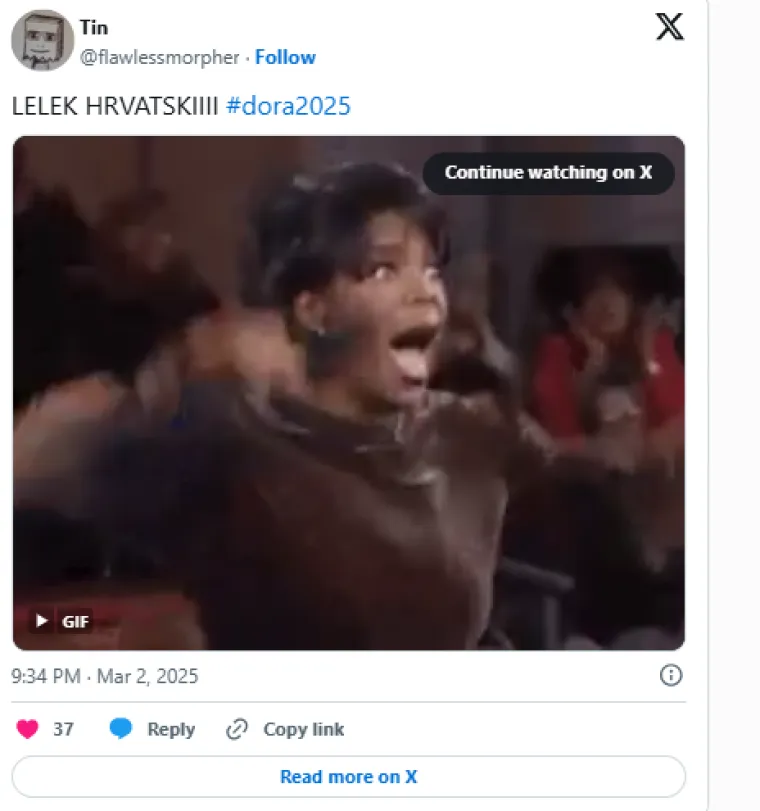The image size is (760, 811).
Task: Play the GIF using the play triangle
Action: tap(41, 621)
